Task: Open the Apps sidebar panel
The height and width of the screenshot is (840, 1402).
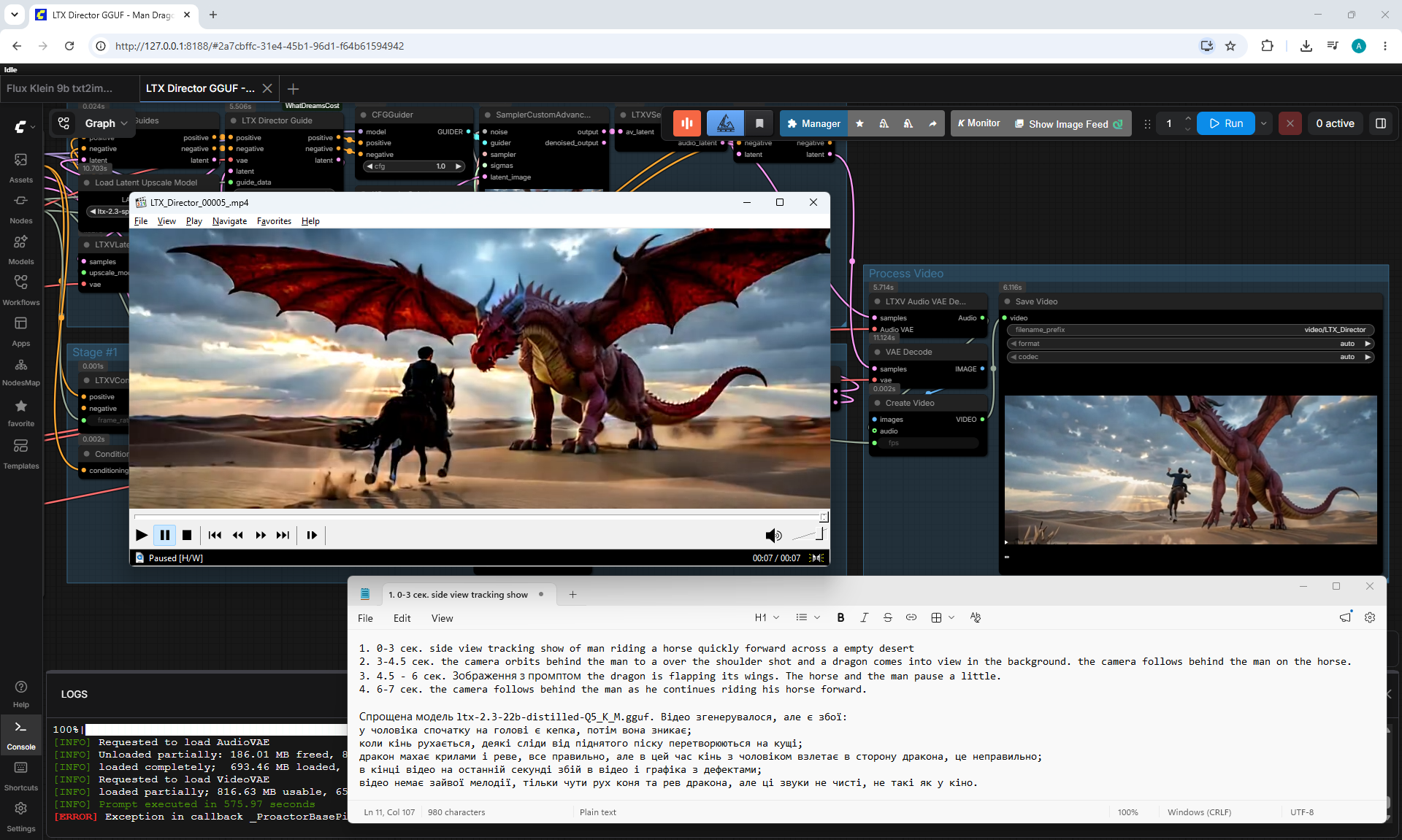Action: point(20,331)
